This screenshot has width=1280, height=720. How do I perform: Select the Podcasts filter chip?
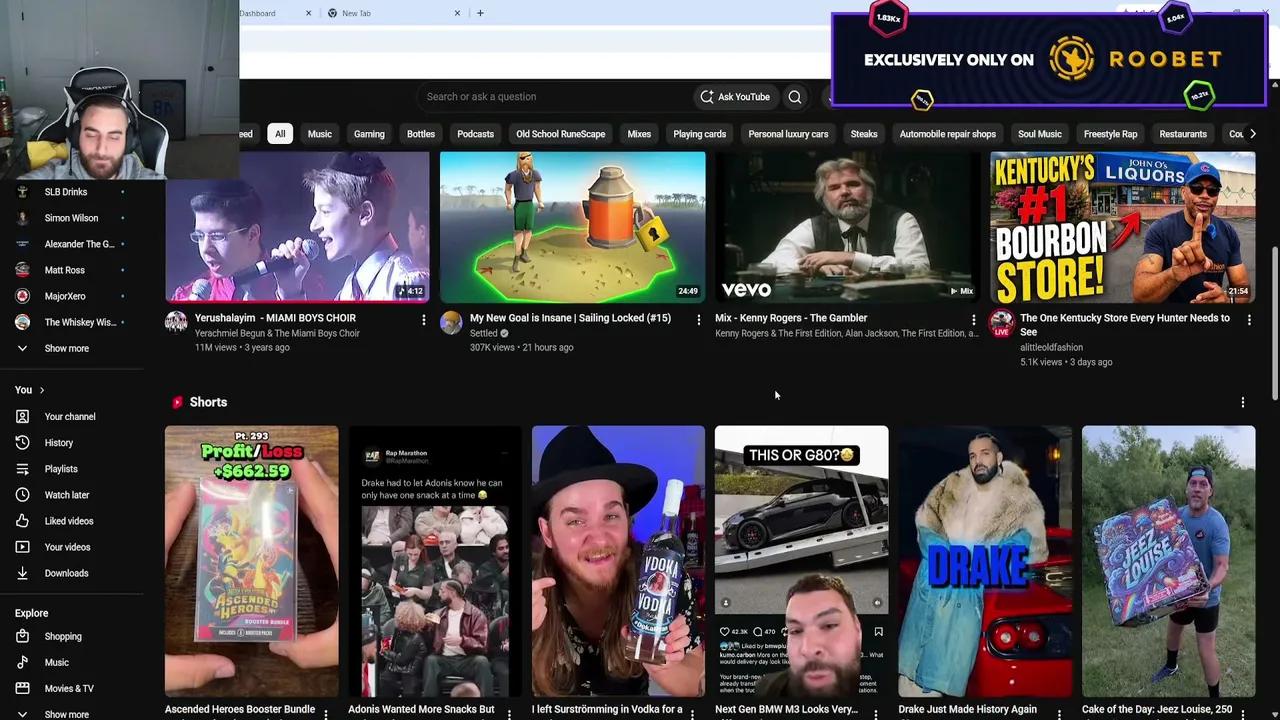pyautogui.click(x=475, y=134)
